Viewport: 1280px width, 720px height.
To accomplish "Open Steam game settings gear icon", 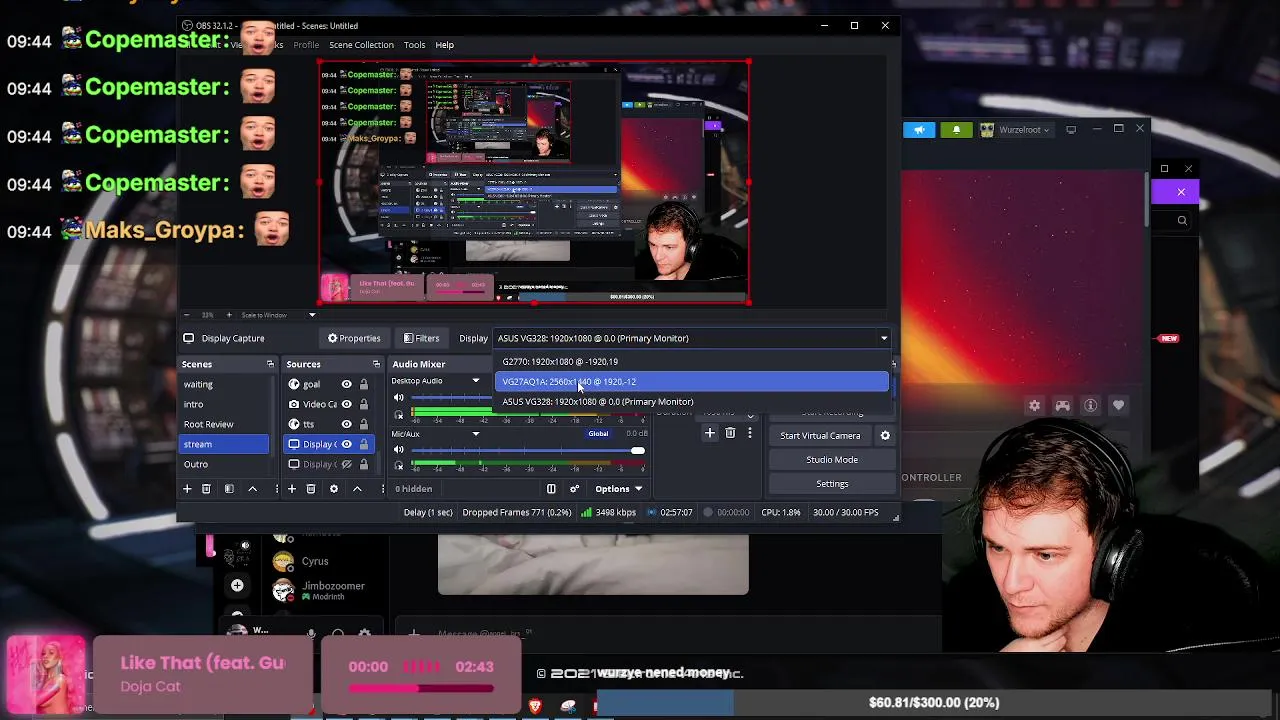I will (x=1034, y=405).
